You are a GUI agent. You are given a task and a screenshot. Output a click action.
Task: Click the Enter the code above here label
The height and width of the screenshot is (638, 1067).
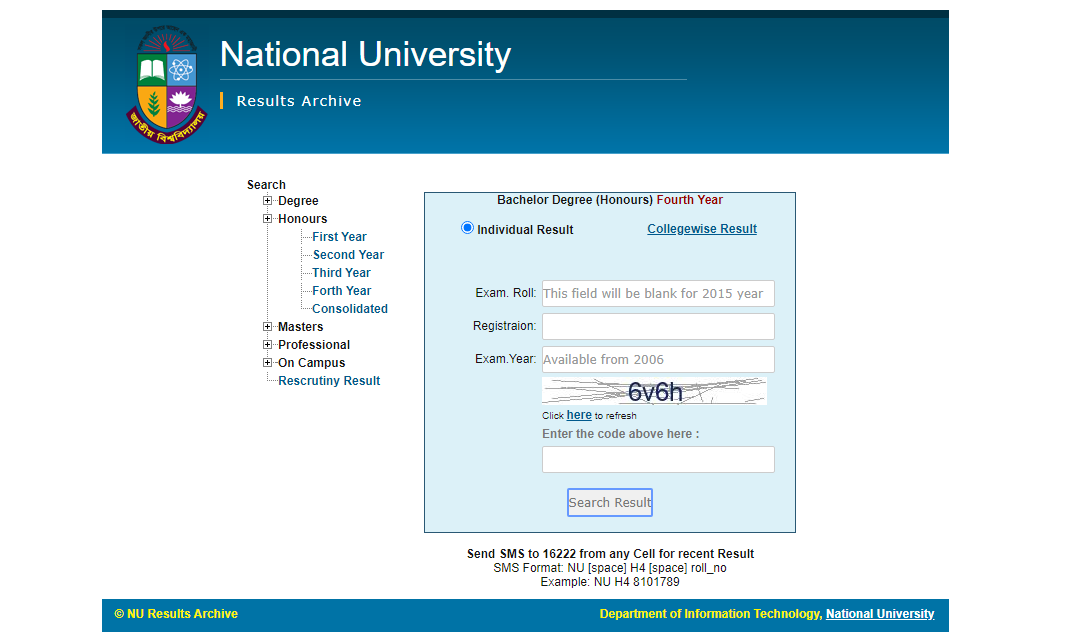point(621,434)
